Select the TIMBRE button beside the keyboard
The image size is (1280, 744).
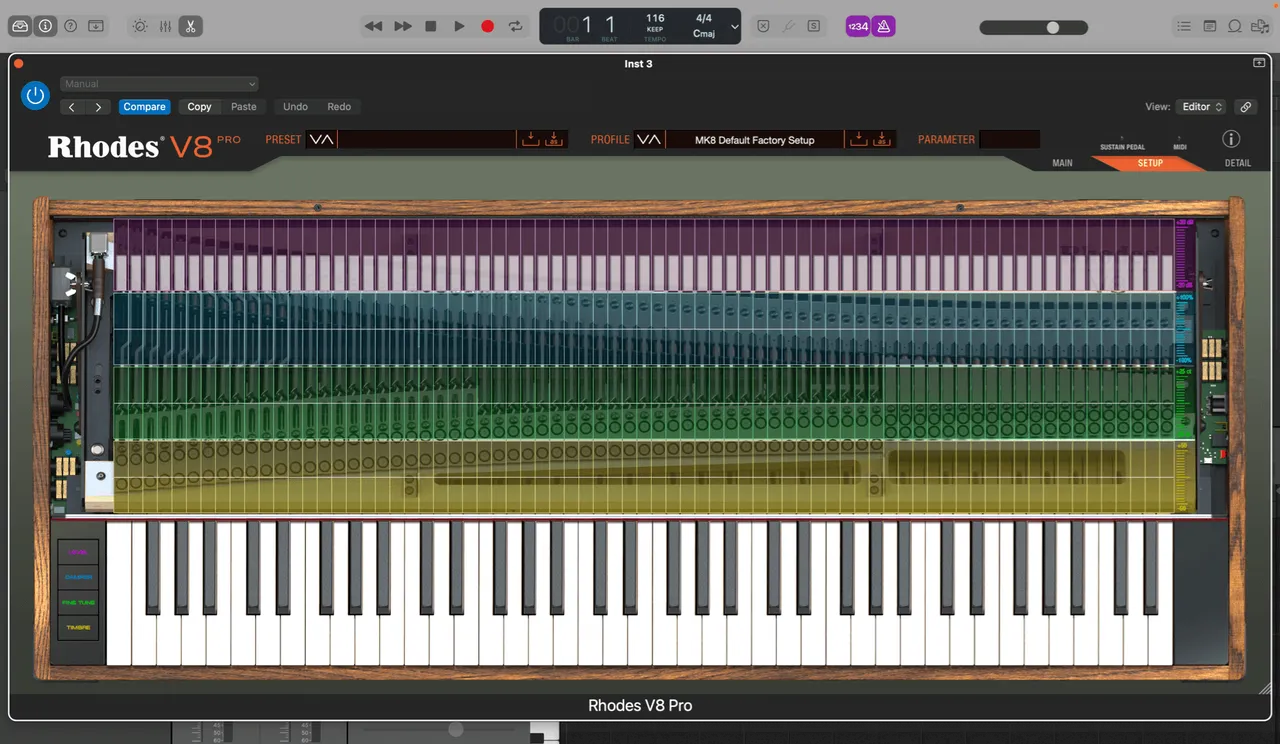(78, 628)
